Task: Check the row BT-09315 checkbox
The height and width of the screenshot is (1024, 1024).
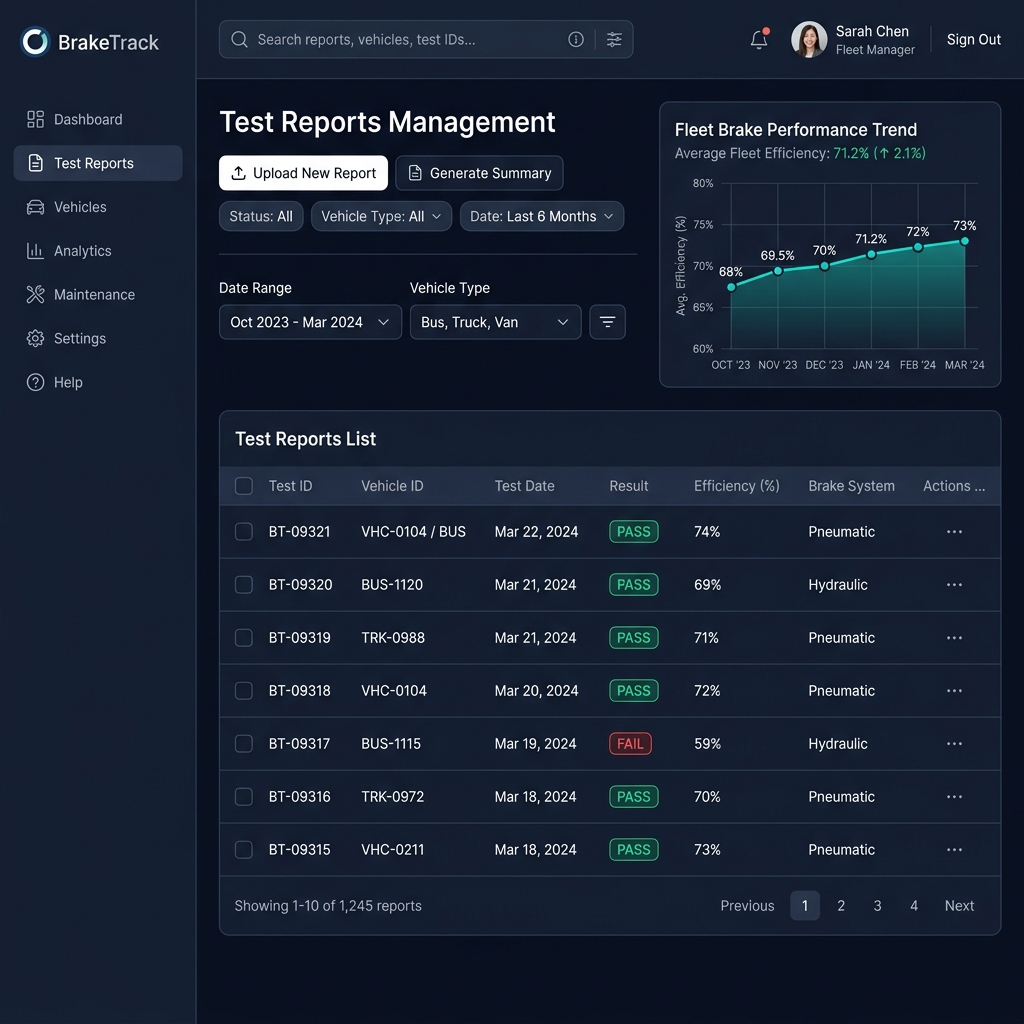Action: [244, 849]
